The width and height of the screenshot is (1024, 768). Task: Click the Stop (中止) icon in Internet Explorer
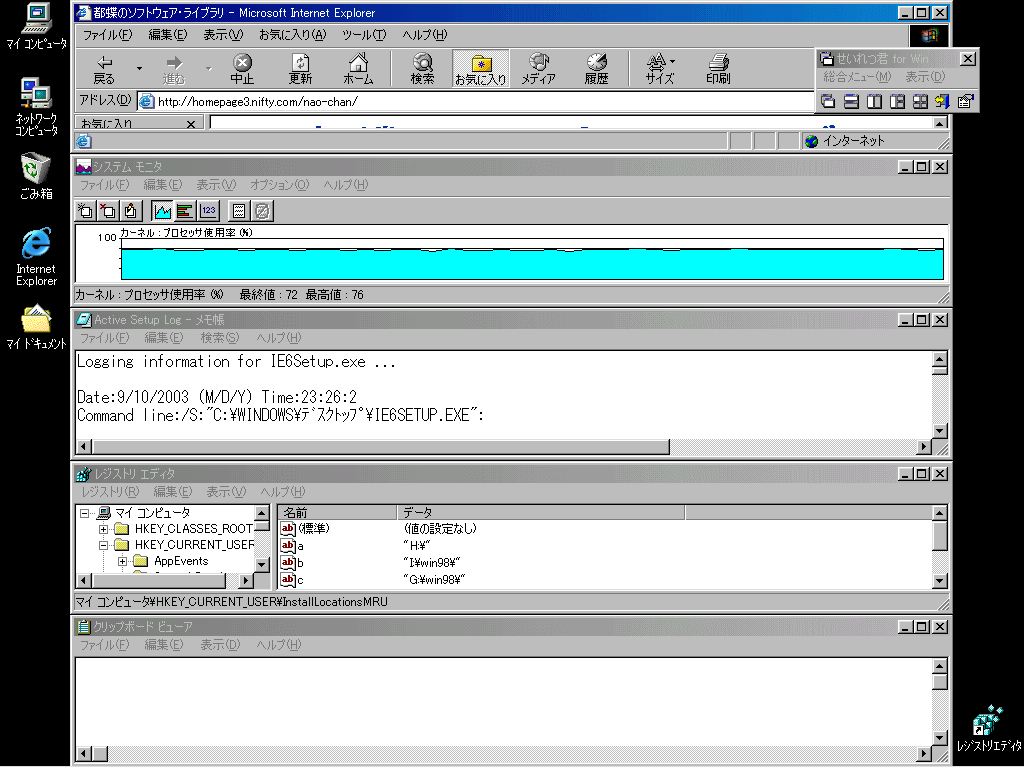(242, 69)
